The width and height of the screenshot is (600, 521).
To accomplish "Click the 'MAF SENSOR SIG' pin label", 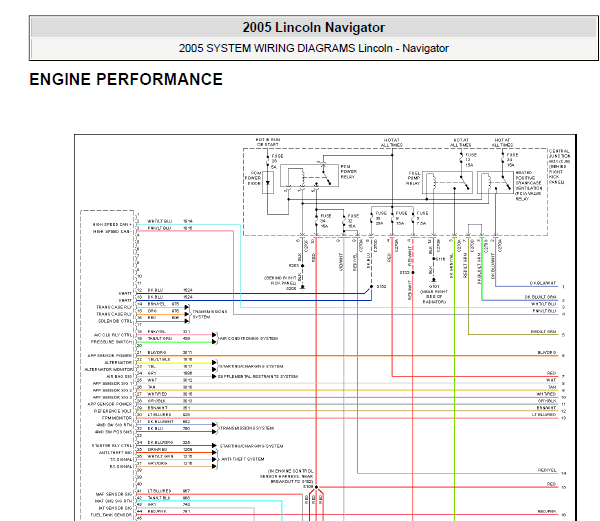I will coord(114,494).
